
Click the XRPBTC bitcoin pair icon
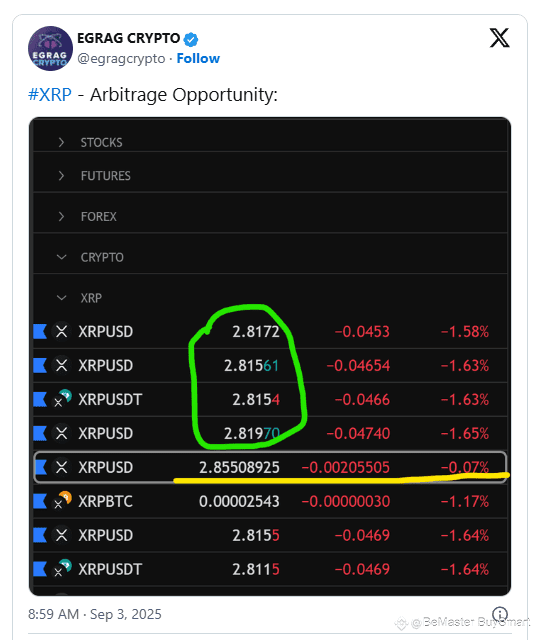tap(63, 500)
